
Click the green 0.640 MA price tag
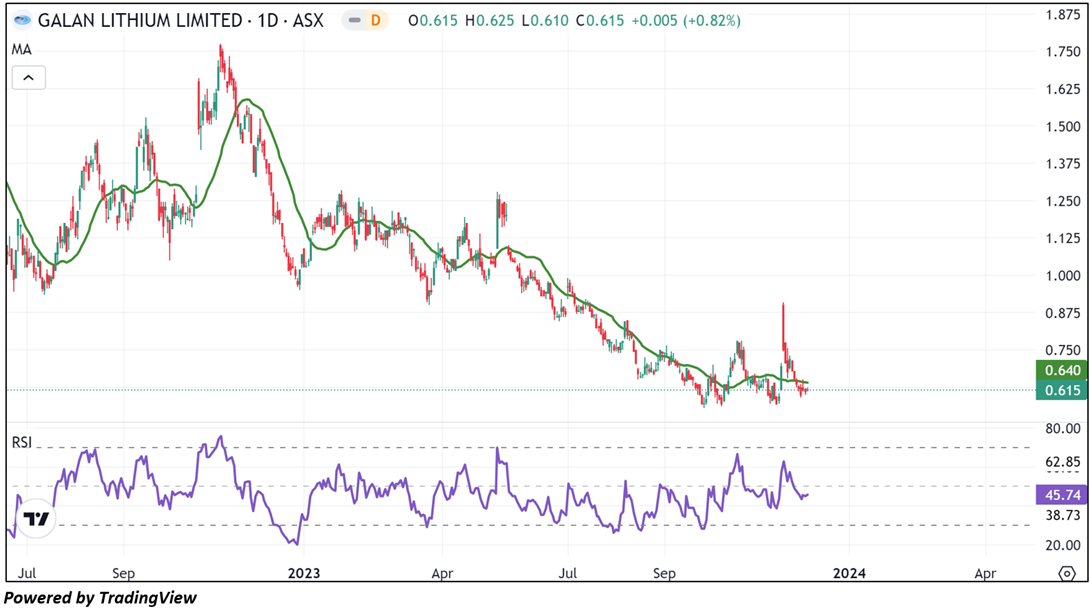[x=1061, y=371]
